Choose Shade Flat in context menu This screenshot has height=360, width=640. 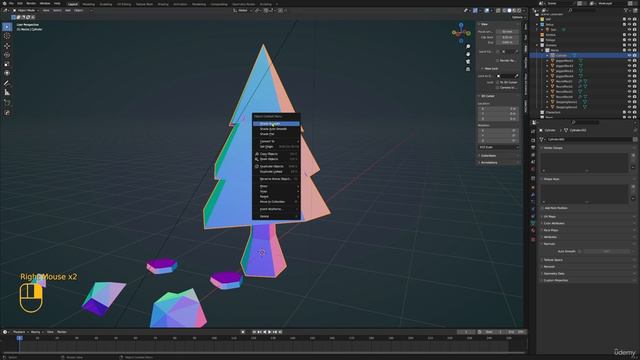[276, 134]
